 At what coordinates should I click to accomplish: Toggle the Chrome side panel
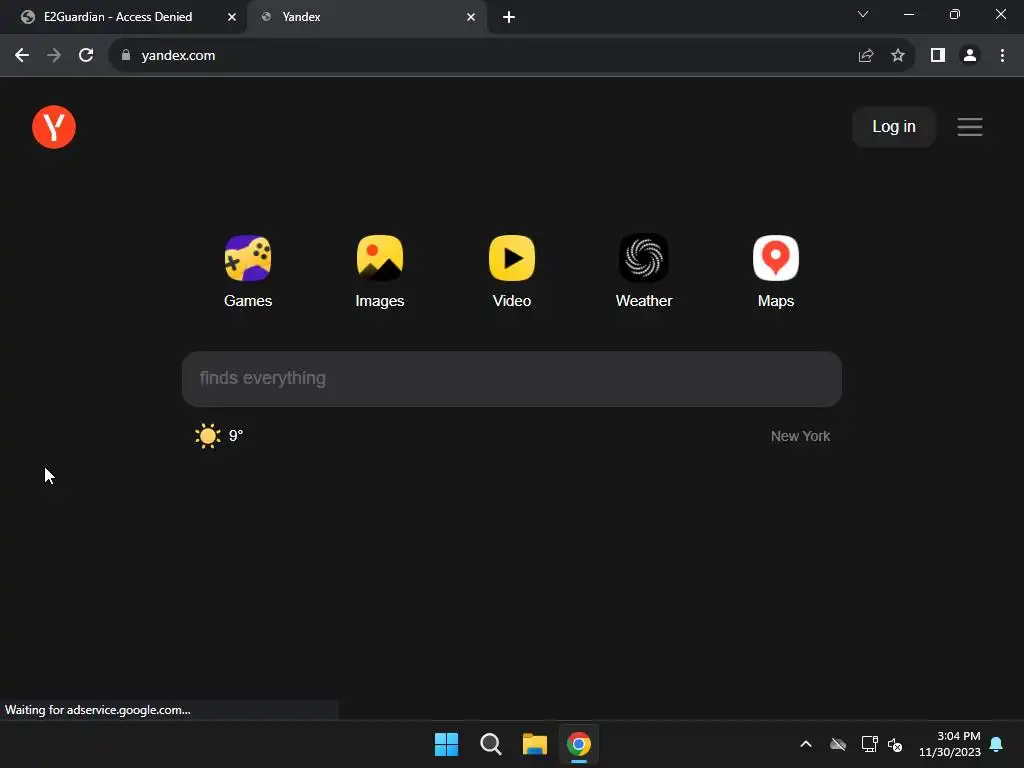[938, 56]
